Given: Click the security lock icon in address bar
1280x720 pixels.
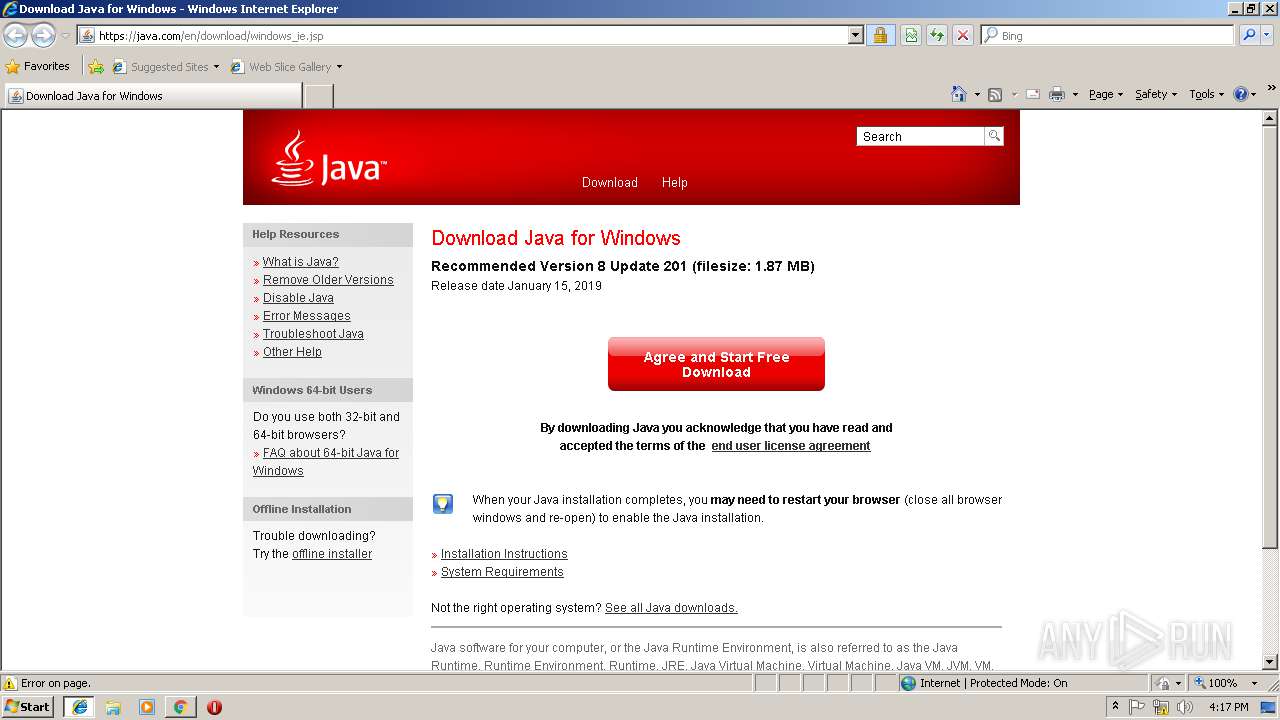Looking at the screenshot, I should point(880,35).
